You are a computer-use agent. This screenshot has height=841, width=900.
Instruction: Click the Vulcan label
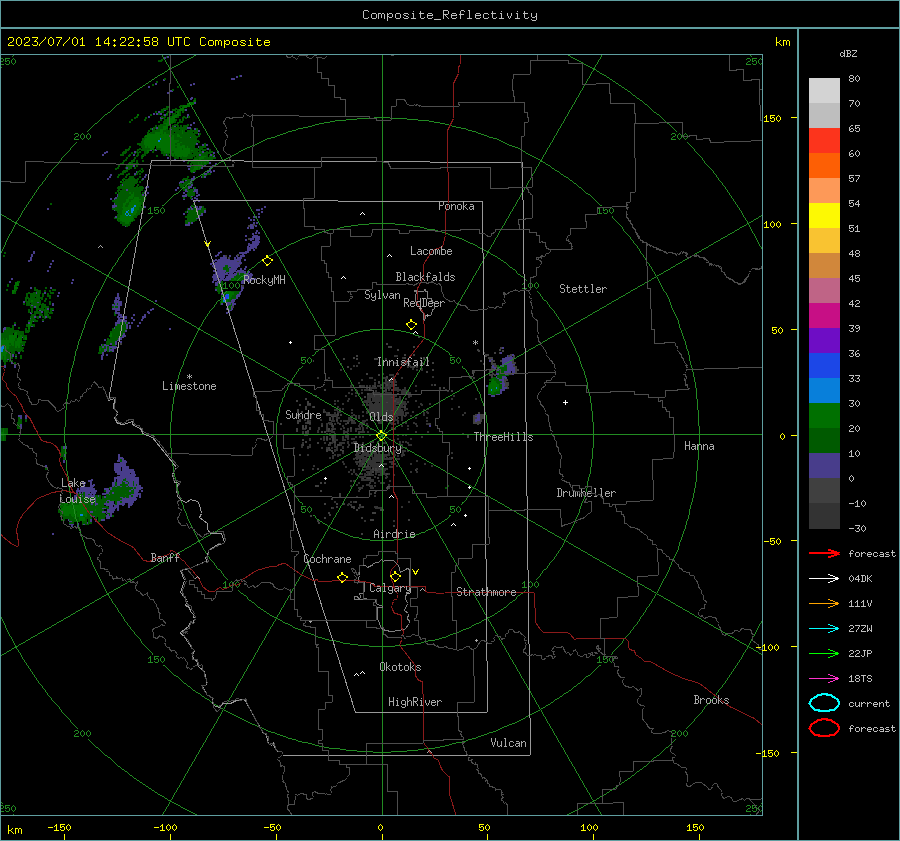[x=508, y=743]
